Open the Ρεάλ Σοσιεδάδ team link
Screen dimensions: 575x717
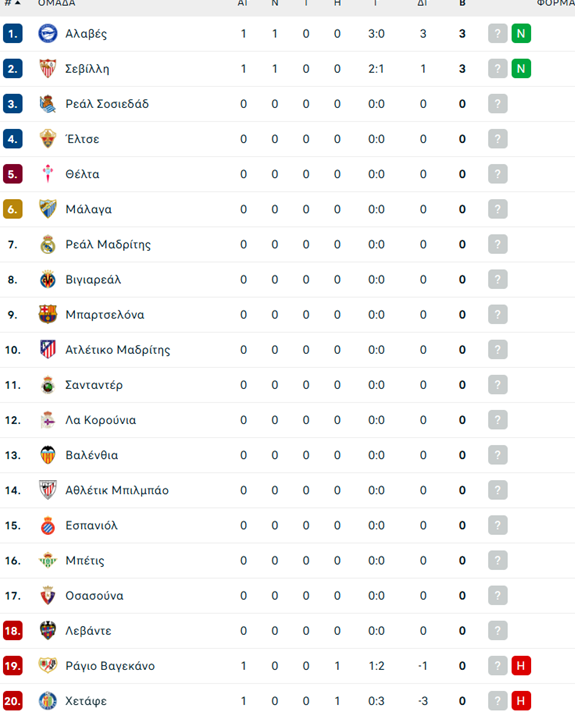coord(107,104)
